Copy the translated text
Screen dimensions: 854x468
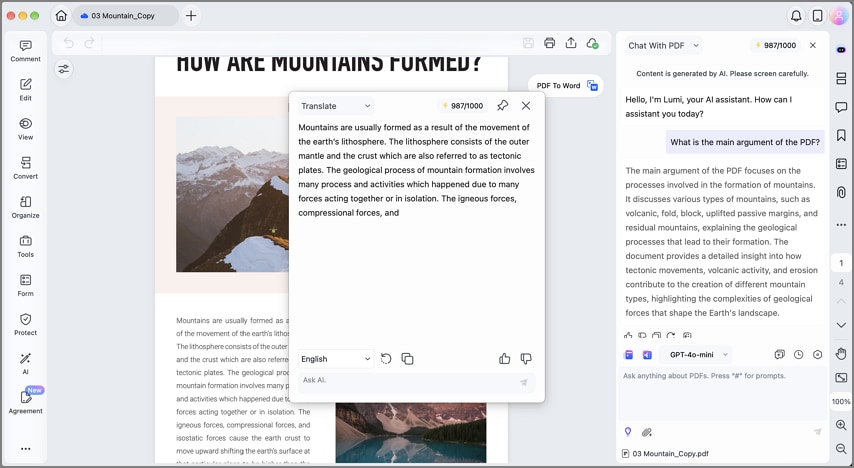(407, 359)
